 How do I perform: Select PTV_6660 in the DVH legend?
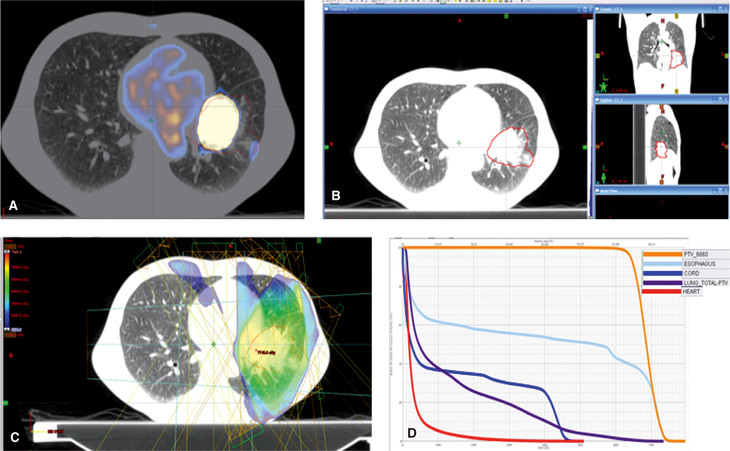coord(697,254)
